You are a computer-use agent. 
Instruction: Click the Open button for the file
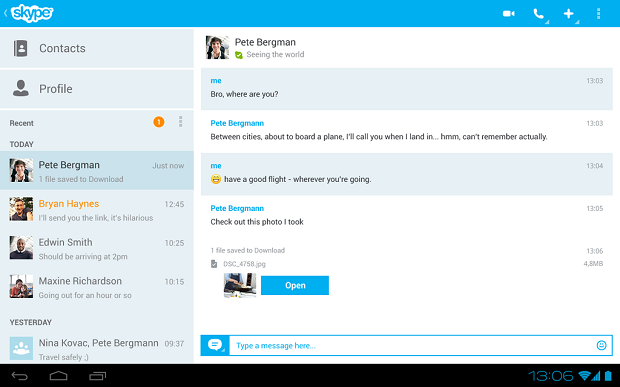coord(295,285)
